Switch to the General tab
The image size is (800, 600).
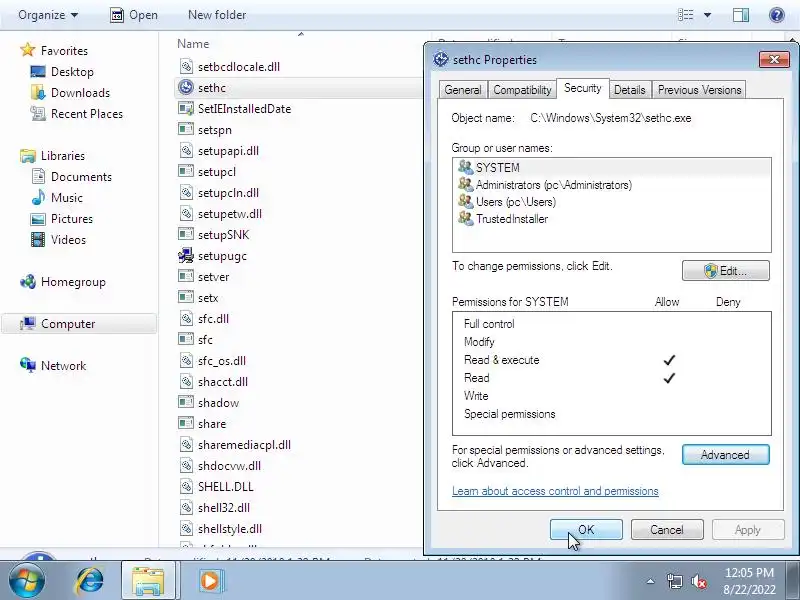[x=463, y=90]
